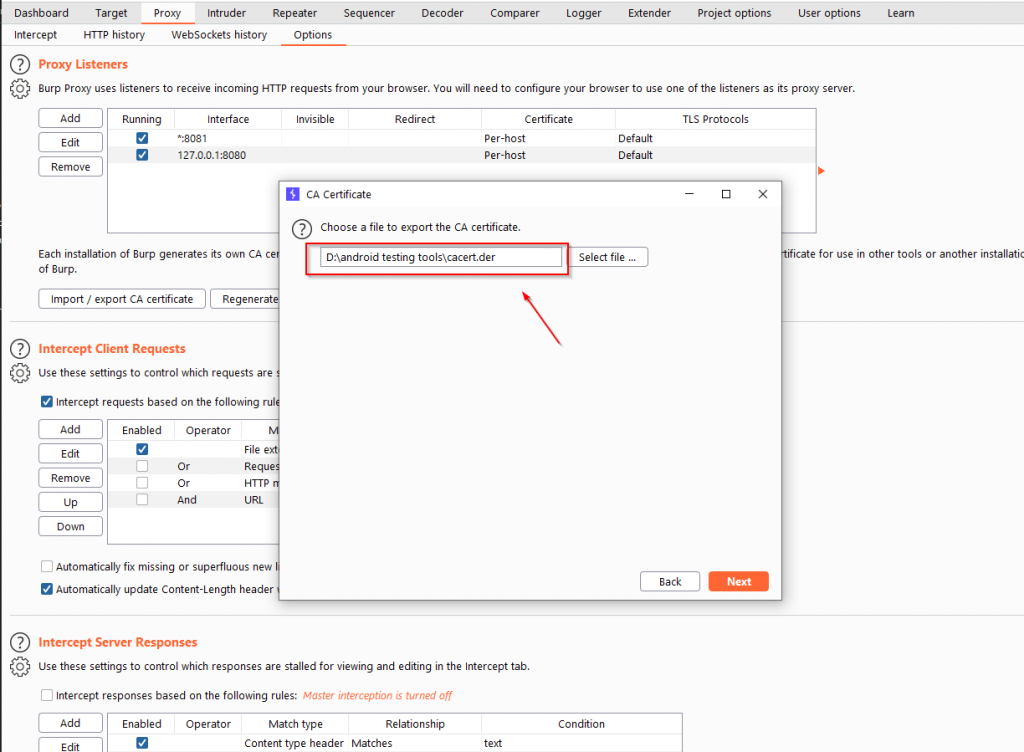Click Import / export CA certificate button
Image resolution: width=1024 pixels, height=752 pixels.
coord(122,299)
